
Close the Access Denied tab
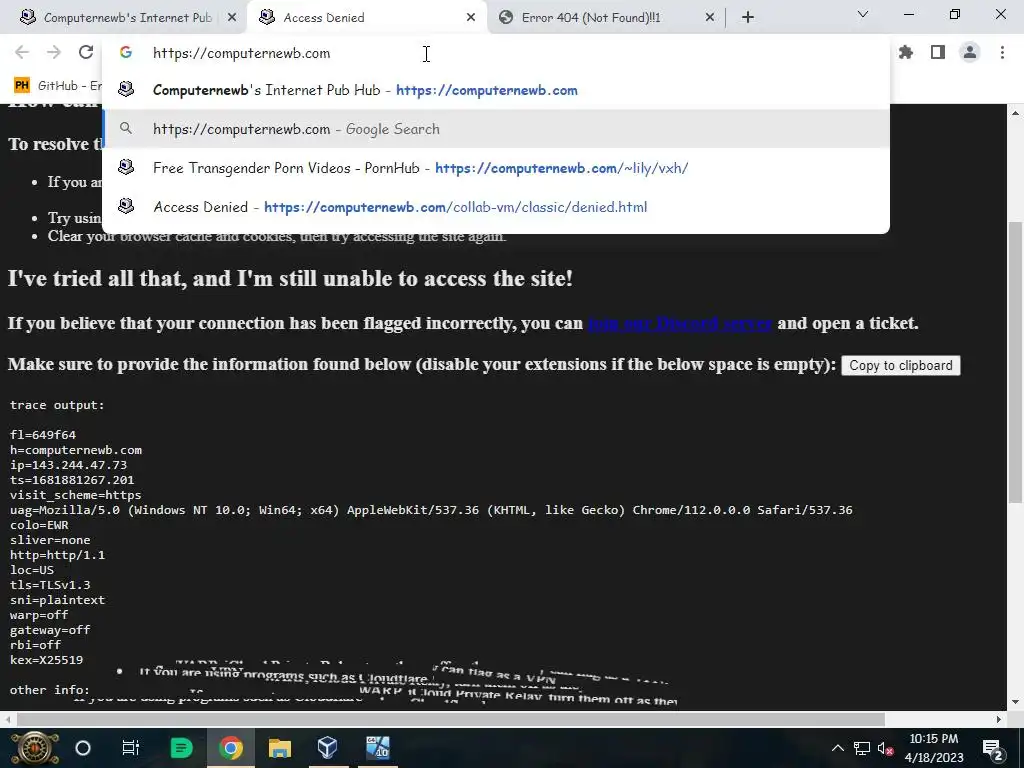[471, 18]
